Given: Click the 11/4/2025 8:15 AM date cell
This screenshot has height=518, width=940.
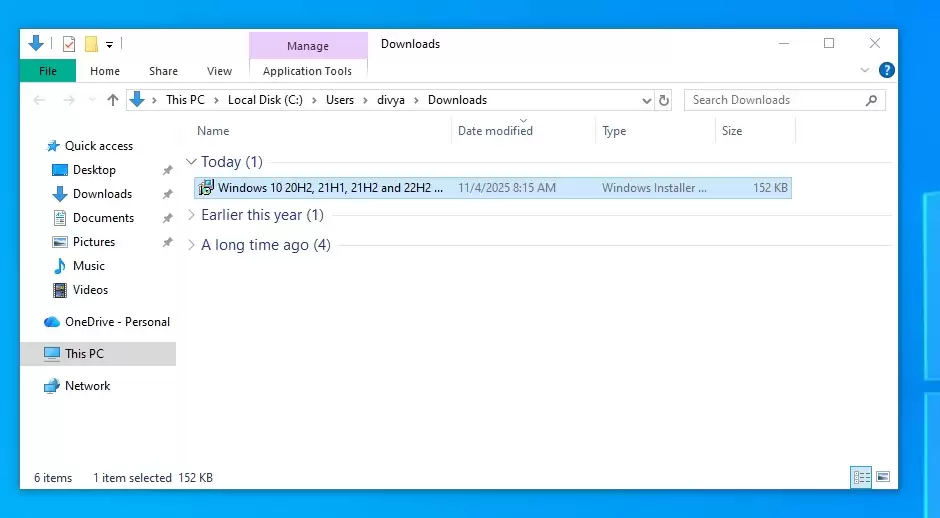Looking at the screenshot, I should pos(507,188).
